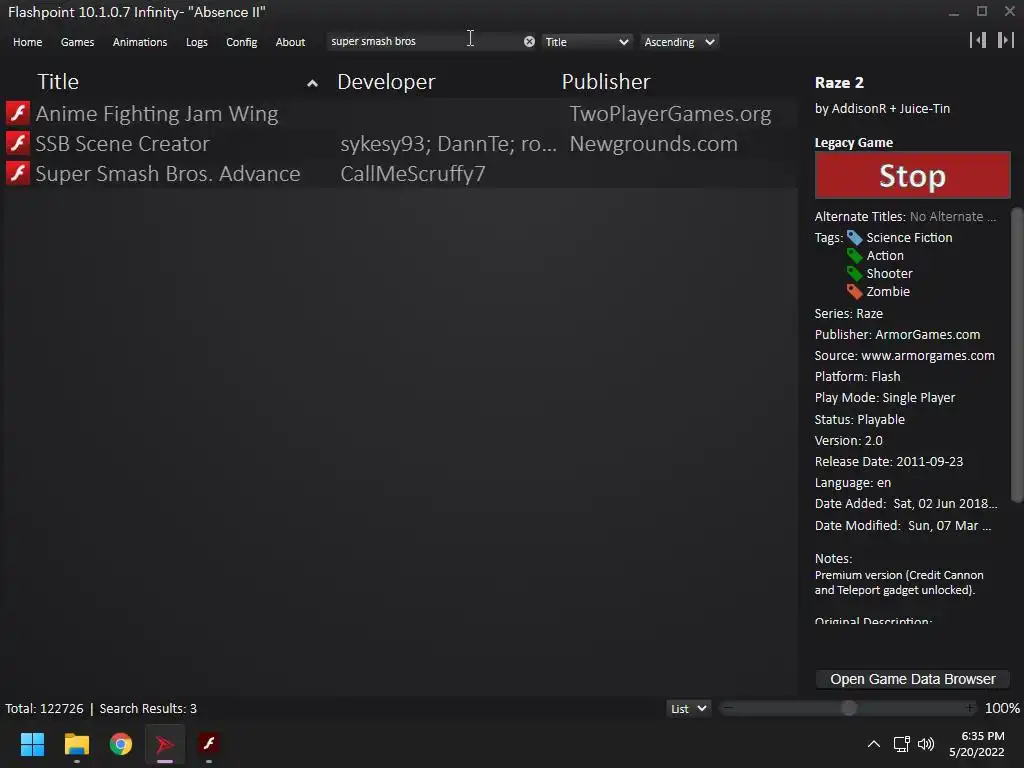
Task: Adjust the game list zoom slider handle
Action: 848,708
